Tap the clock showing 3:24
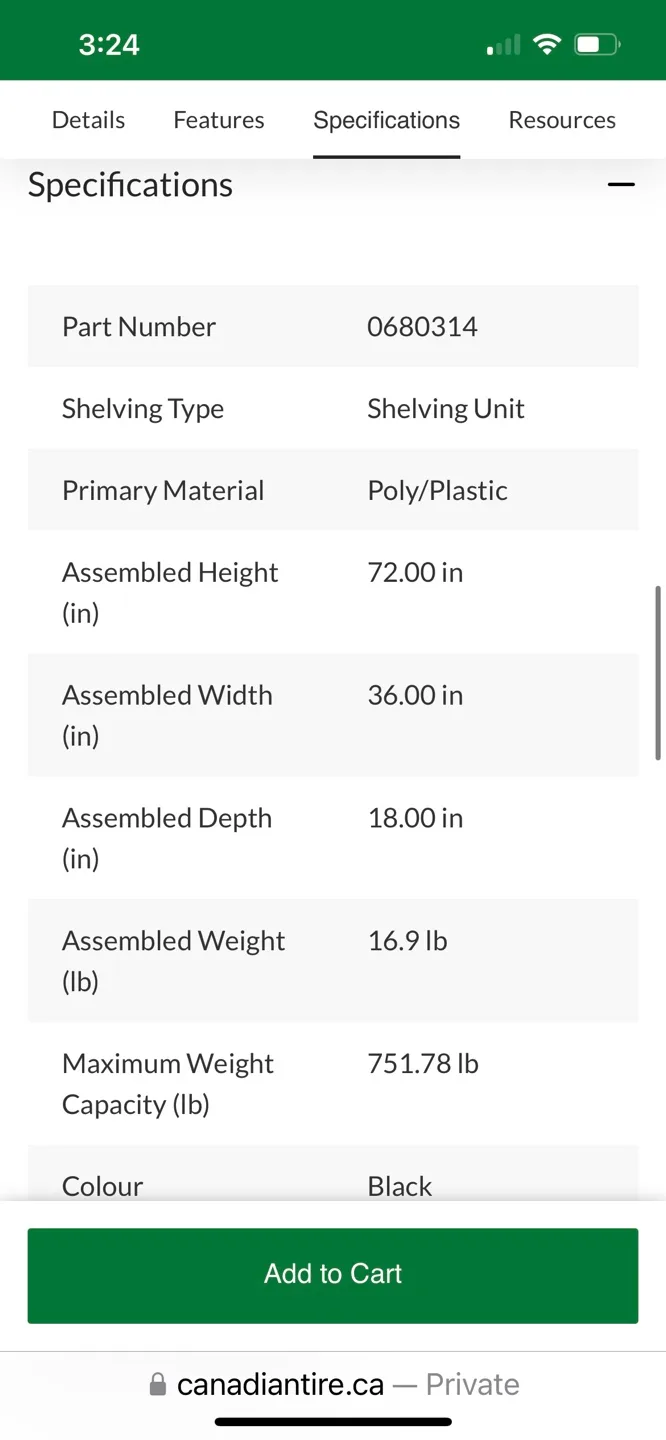666x1440 pixels. click(108, 43)
